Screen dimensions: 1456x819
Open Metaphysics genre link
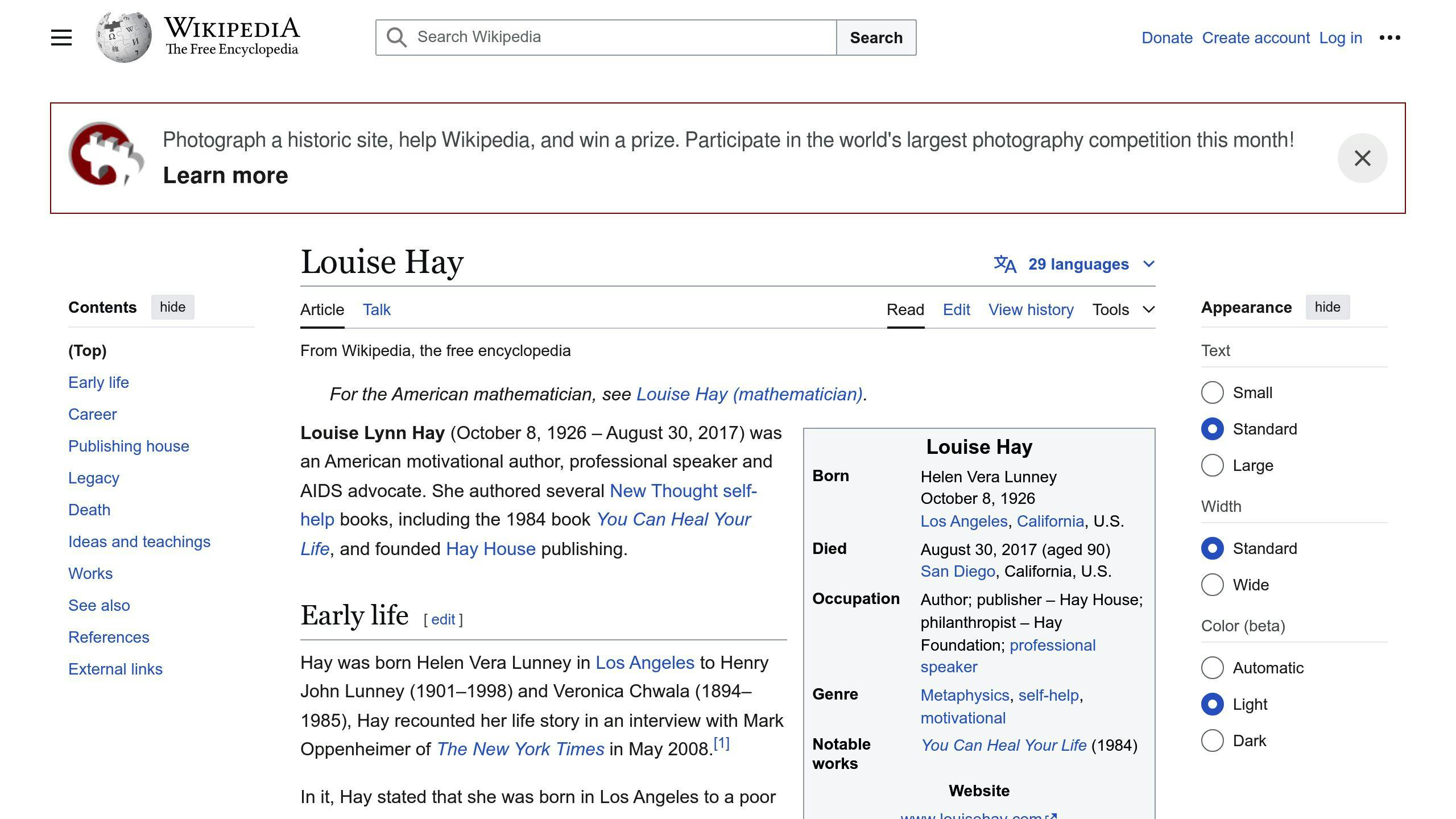[965, 695]
